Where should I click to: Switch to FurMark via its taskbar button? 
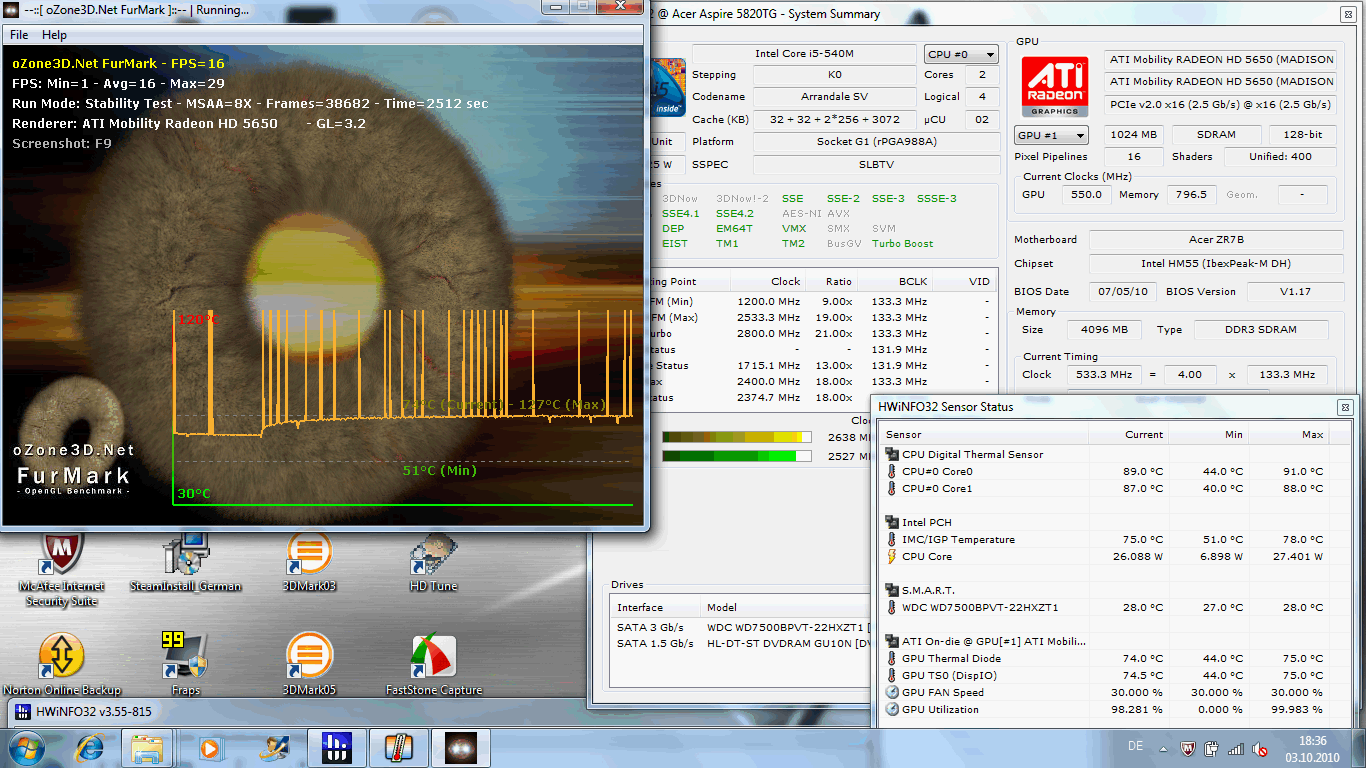tap(459, 748)
